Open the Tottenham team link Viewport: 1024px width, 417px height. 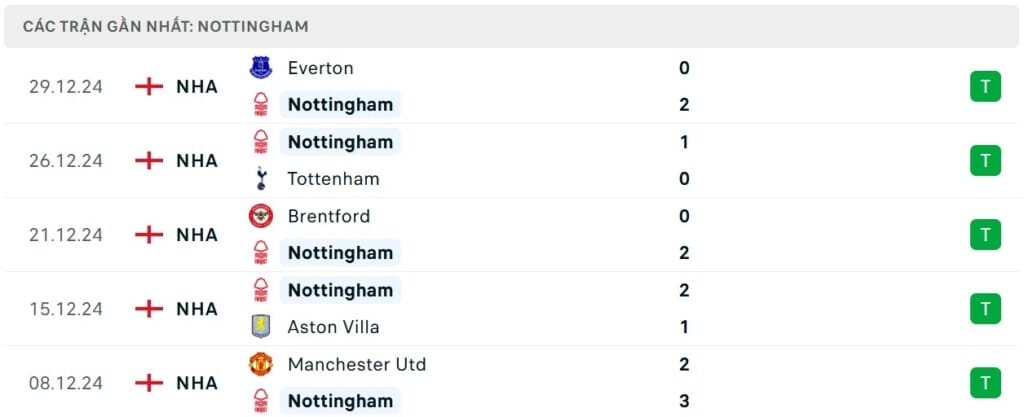pyautogui.click(x=333, y=179)
